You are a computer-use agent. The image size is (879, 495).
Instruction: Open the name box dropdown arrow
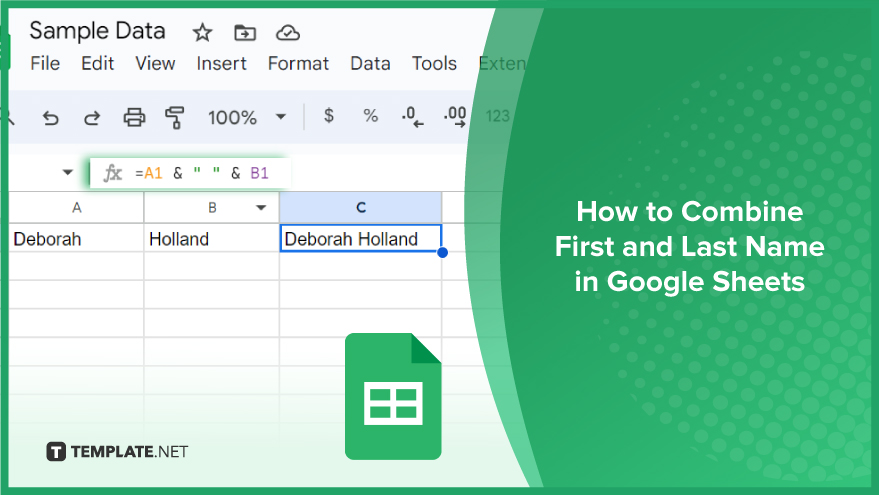click(68, 172)
